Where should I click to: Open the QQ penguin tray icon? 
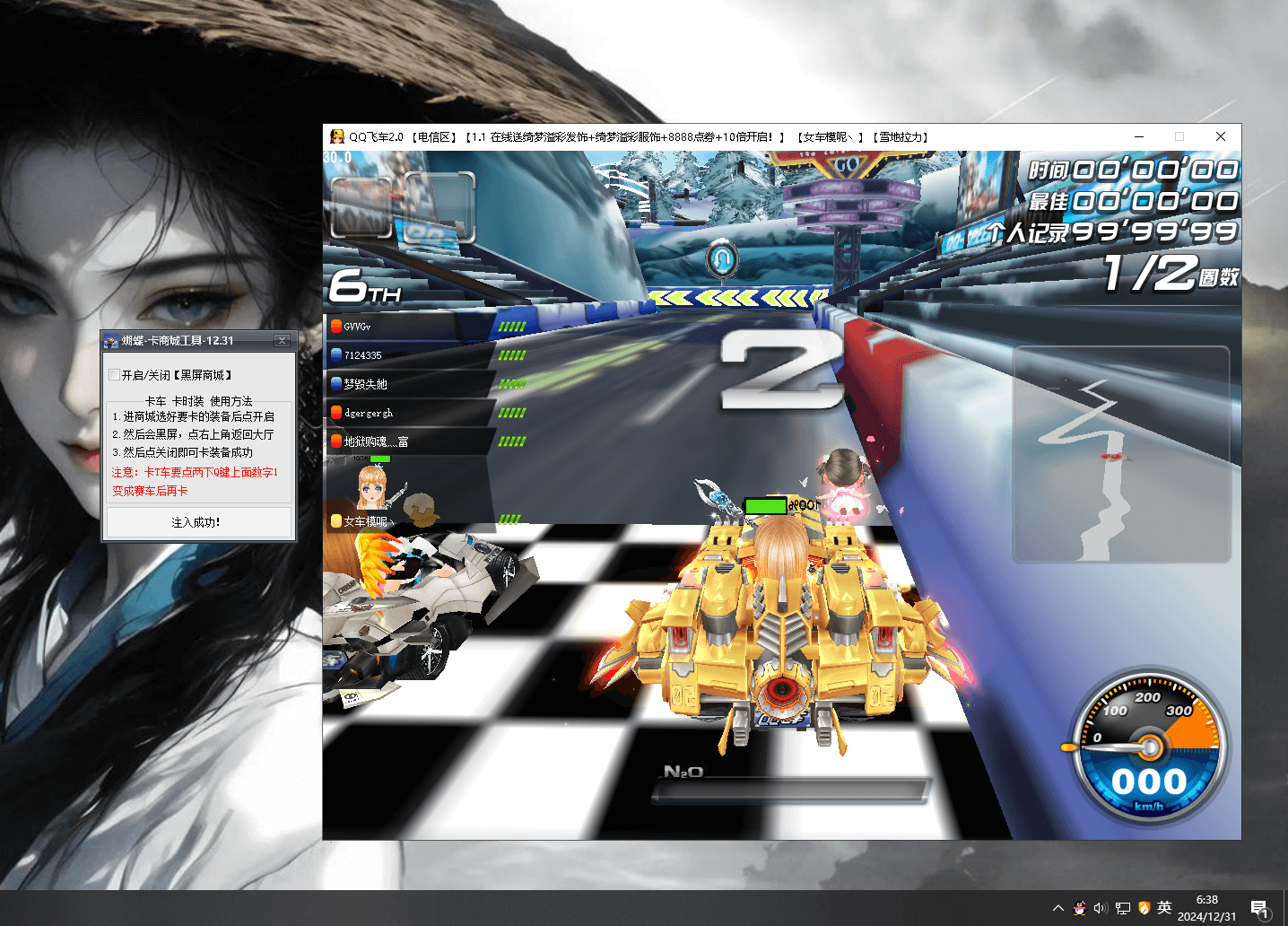[1080, 908]
